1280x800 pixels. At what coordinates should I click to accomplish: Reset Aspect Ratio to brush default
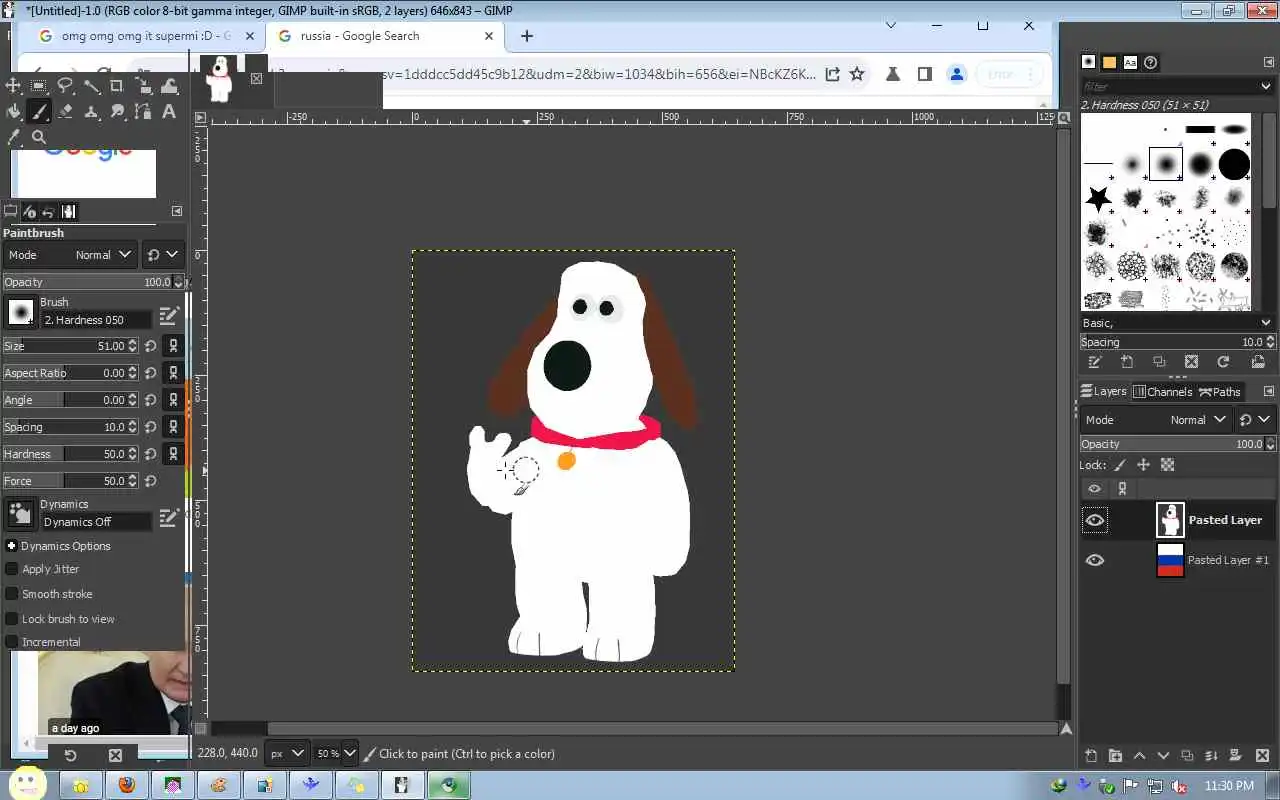pos(150,373)
